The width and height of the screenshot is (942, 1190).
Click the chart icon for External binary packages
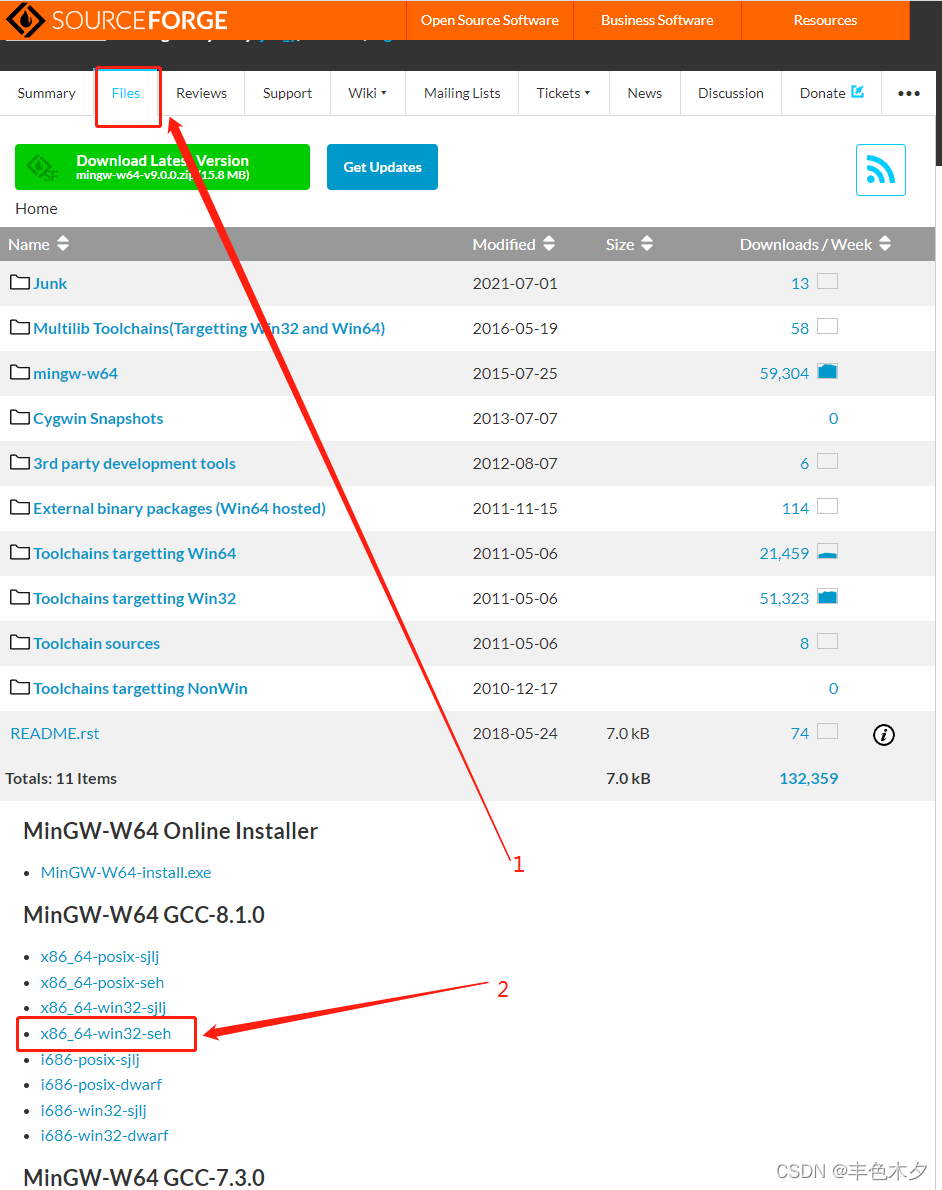(x=827, y=506)
